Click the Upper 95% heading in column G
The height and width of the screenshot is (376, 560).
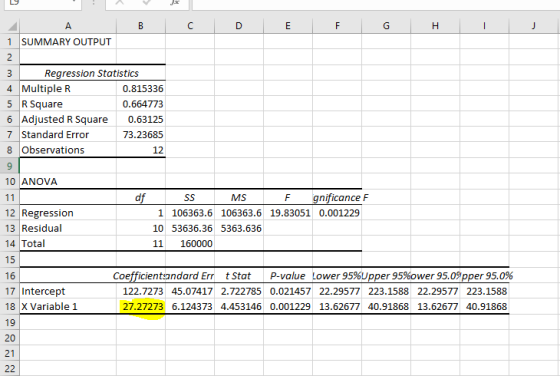click(x=386, y=276)
